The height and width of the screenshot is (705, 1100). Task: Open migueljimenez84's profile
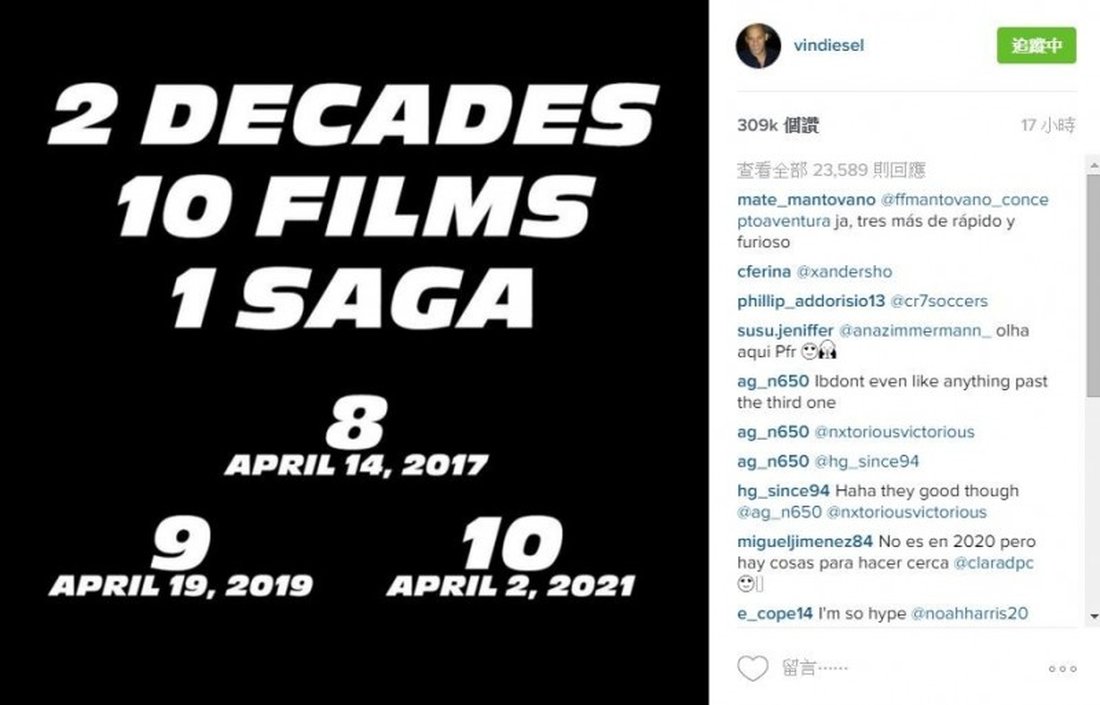(806, 543)
